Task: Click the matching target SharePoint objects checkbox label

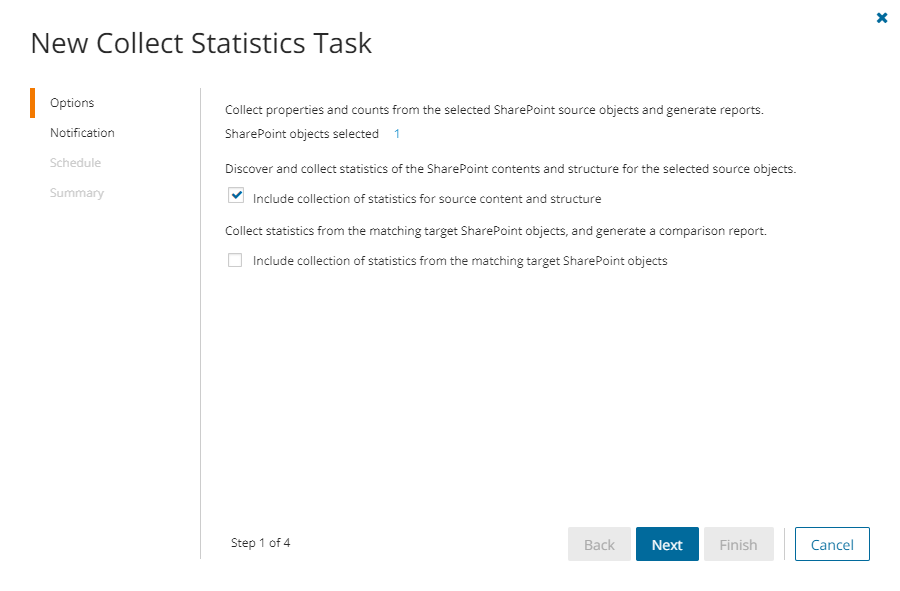Action: (460, 261)
